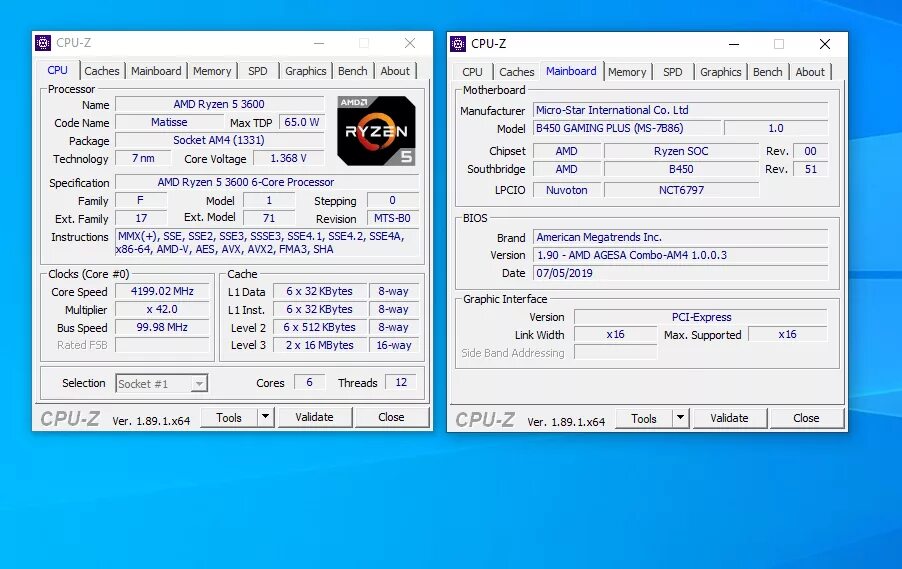This screenshot has width=902, height=569.
Task: Select the active CPU tab in left window
Action: (58, 70)
